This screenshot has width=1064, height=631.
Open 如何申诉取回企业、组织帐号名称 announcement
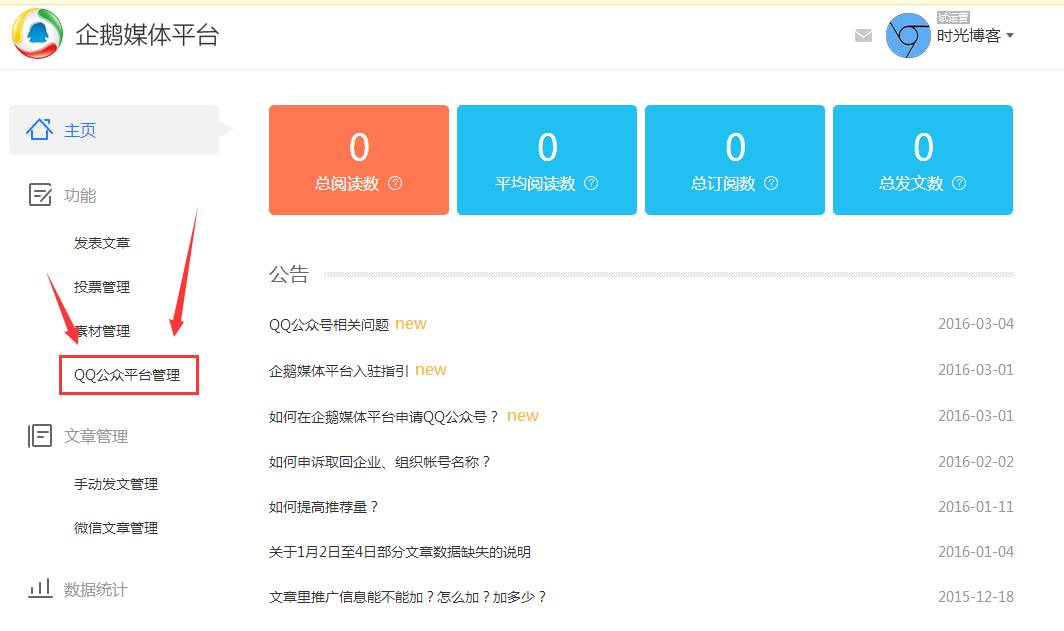coord(379,462)
